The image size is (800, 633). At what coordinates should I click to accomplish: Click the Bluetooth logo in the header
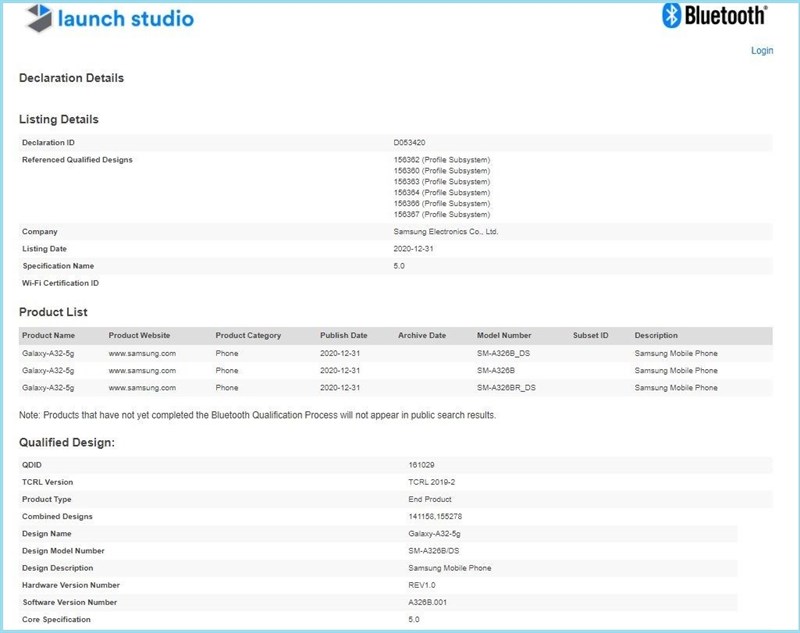tap(714, 16)
